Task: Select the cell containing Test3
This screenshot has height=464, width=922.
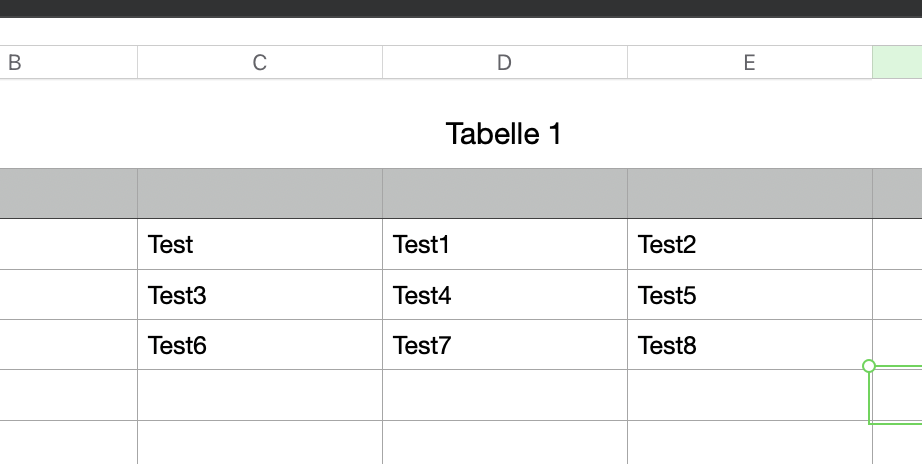Action: (x=259, y=295)
